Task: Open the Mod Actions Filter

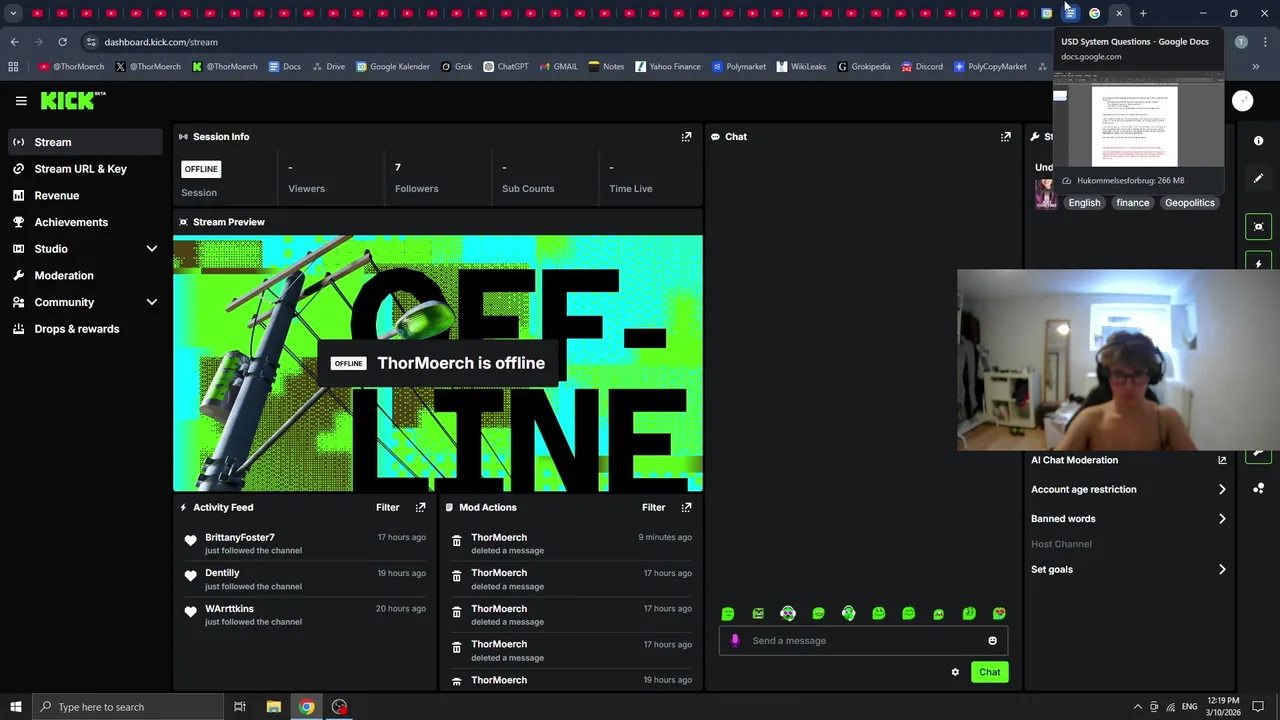Action: click(653, 508)
